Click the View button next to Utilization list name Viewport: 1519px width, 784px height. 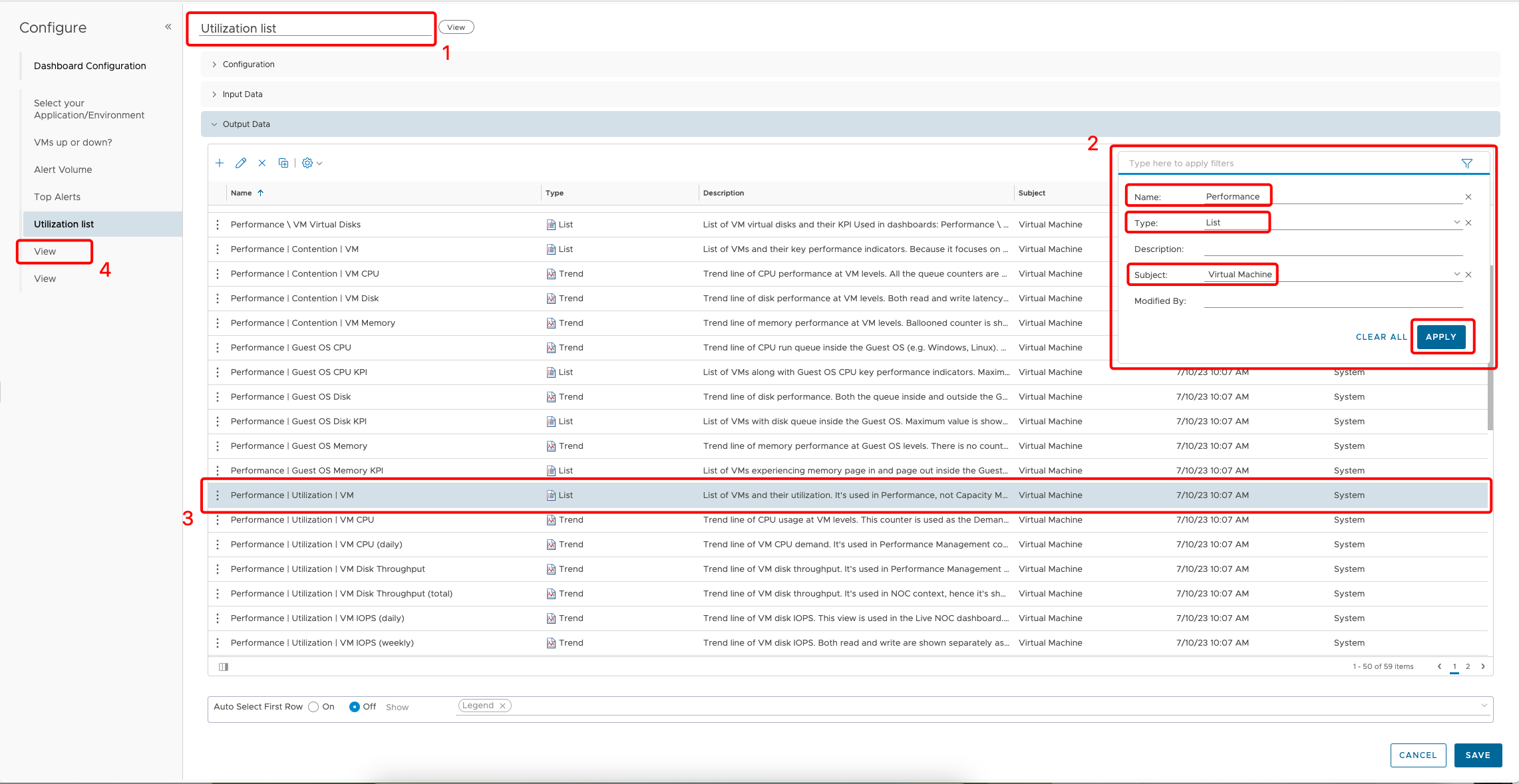(x=456, y=27)
